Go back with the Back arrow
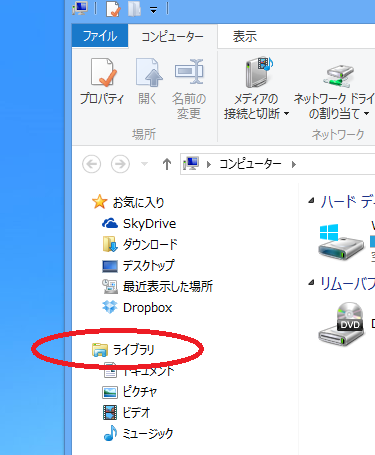 tap(91, 164)
